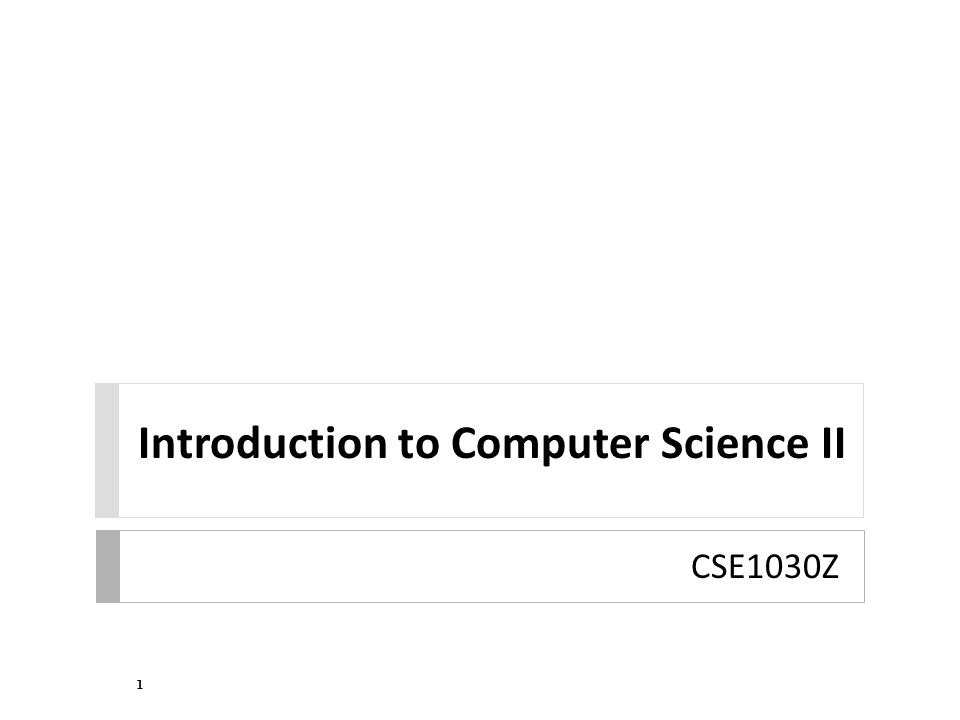Viewport: 960px width, 720px height.
Task: Select the dark gray accent bar beside the subtitle
Action: click(x=108, y=566)
